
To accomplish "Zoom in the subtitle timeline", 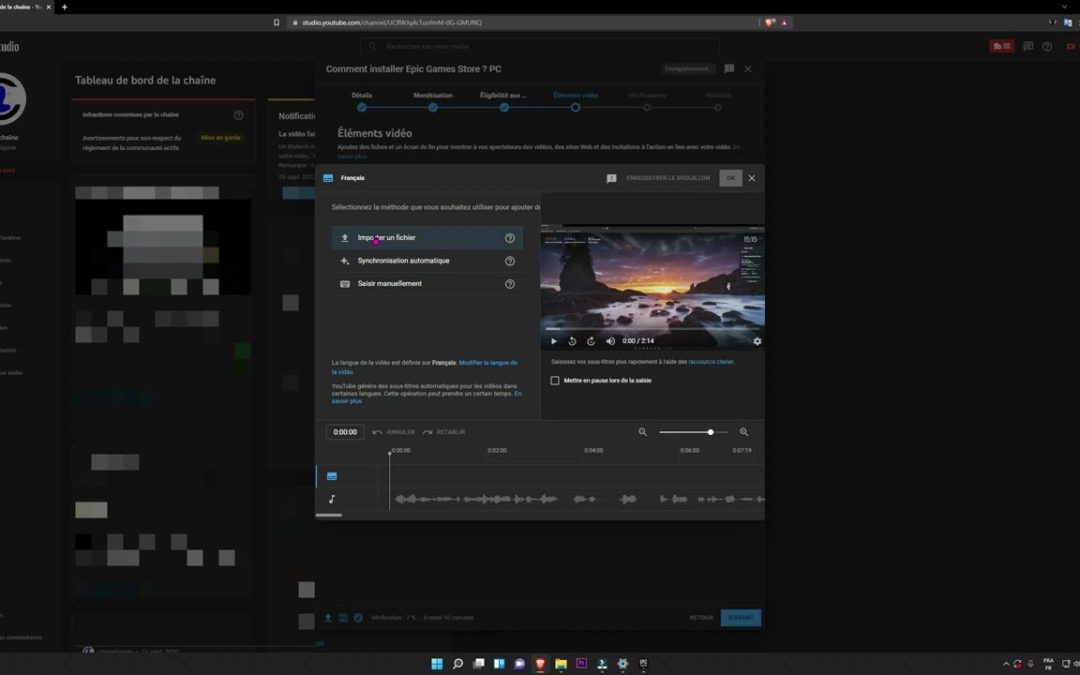I will (744, 432).
